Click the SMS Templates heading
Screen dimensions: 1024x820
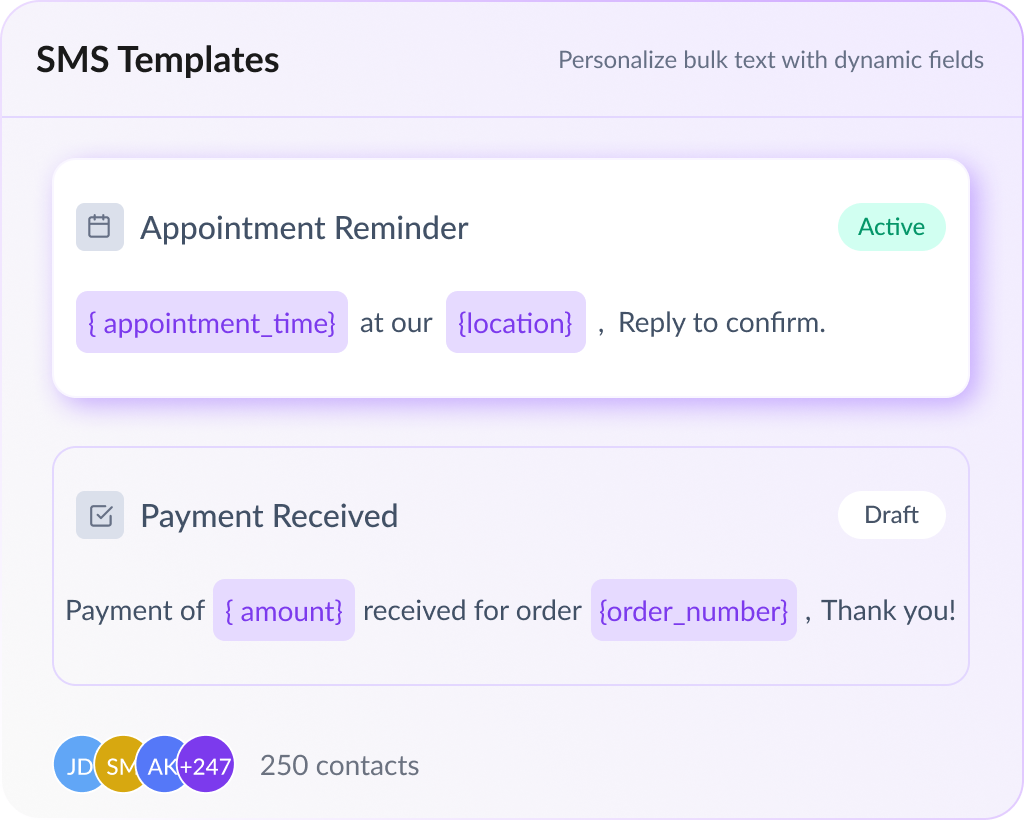(x=158, y=60)
